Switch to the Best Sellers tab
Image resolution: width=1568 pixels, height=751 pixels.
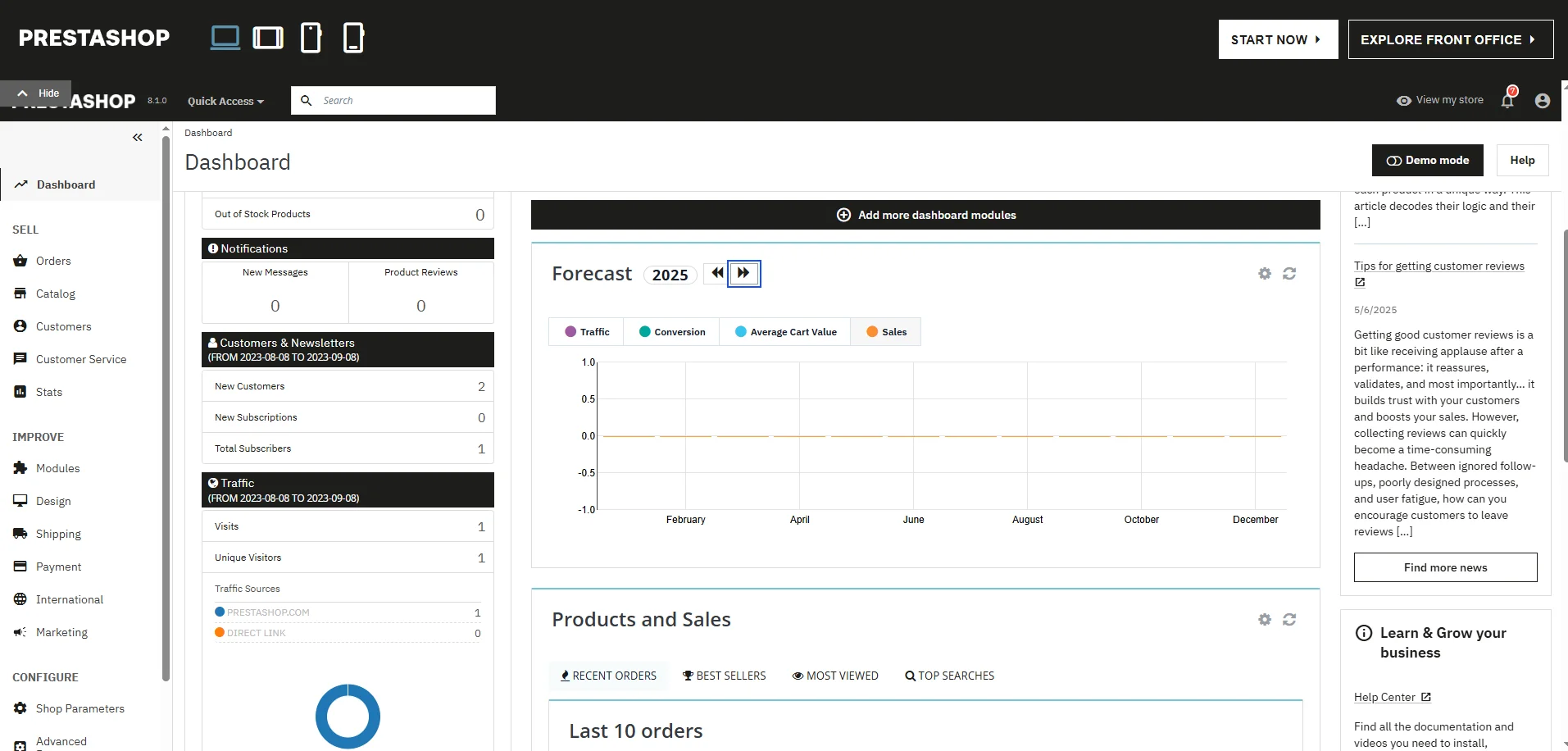[724, 676]
